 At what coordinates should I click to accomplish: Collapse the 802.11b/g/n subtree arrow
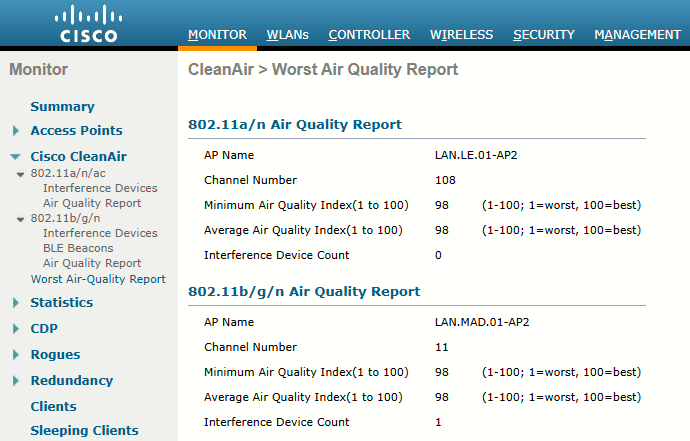pos(20,219)
